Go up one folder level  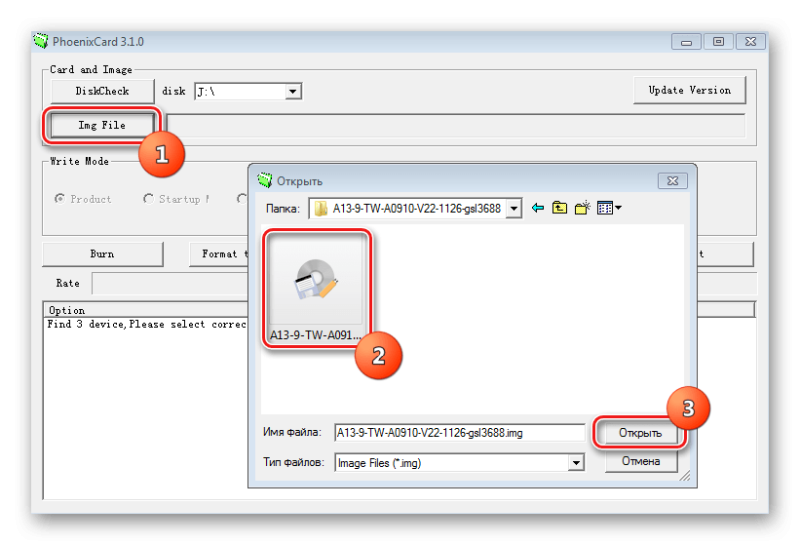(560, 208)
